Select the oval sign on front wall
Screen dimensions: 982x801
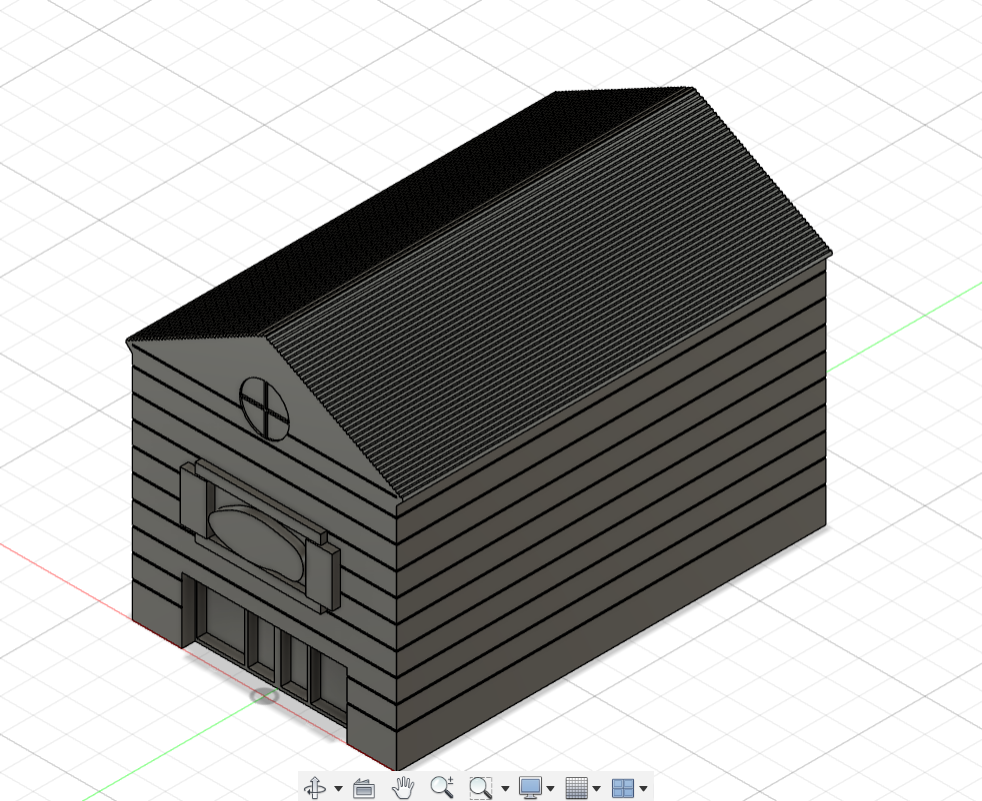click(256, 542)
